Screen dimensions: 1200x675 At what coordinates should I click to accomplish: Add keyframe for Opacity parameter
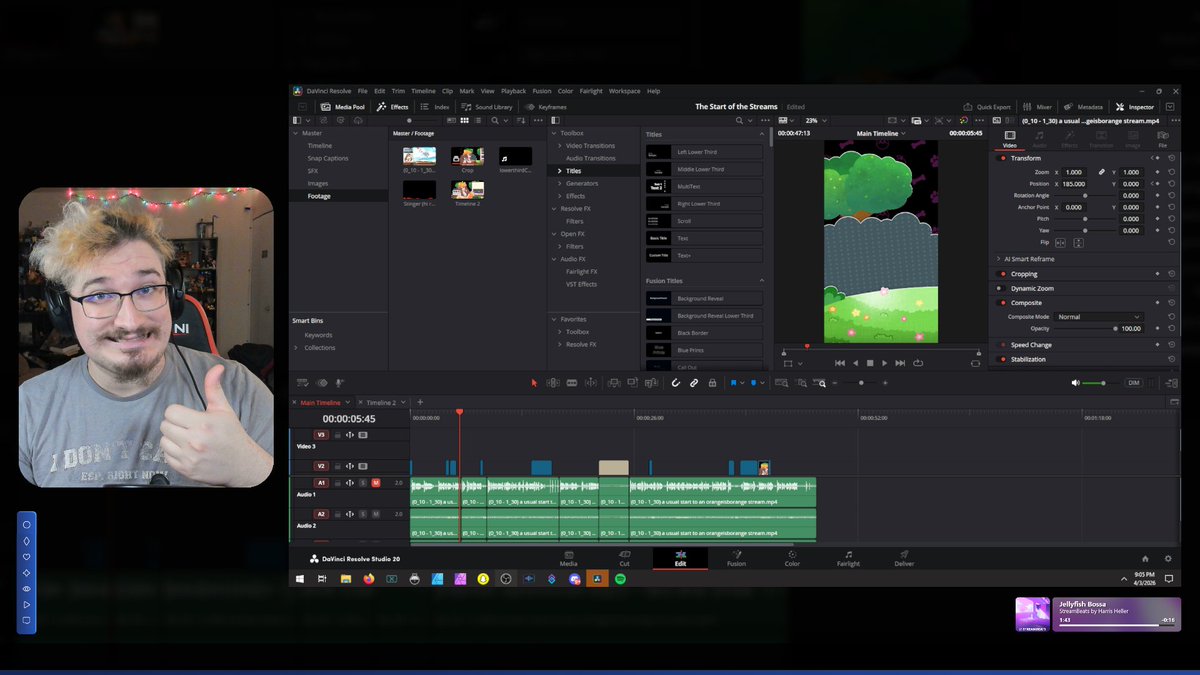click(1158, 328)
